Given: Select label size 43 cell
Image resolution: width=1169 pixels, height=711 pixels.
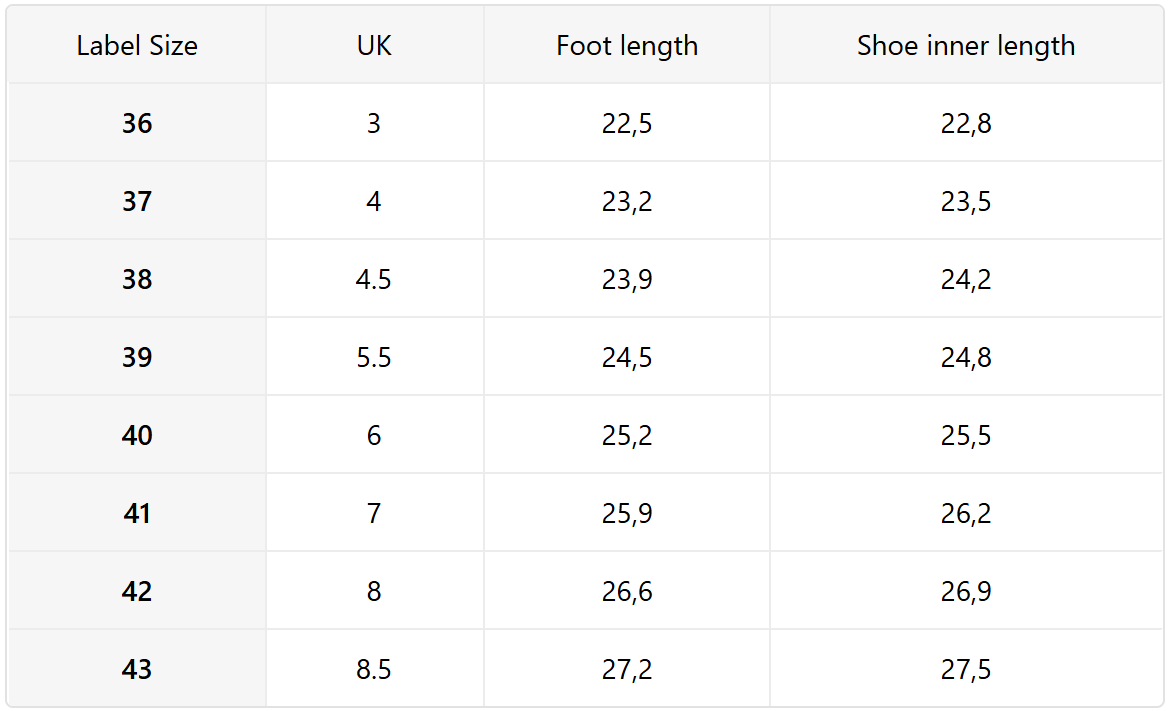Looking at the screenshot, I should (137, 670).
